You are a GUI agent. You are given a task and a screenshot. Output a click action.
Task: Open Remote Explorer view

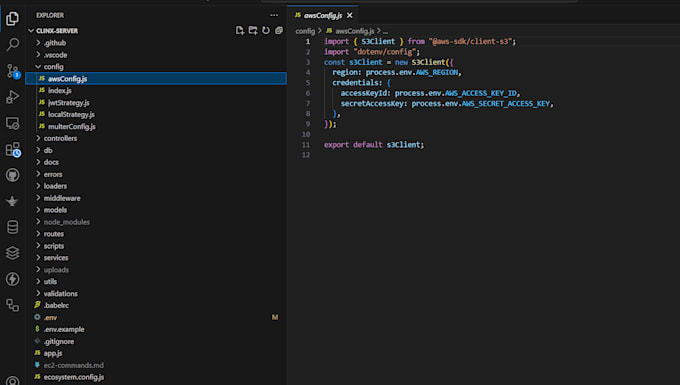12,123
